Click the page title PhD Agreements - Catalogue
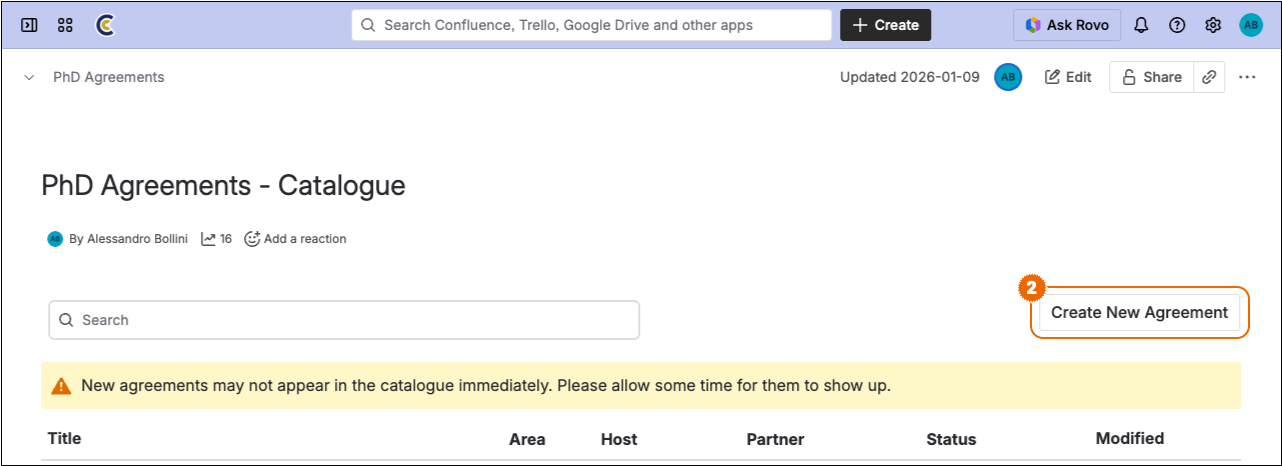Screen dimensions: 1282x466 click(x=223, y=185)
